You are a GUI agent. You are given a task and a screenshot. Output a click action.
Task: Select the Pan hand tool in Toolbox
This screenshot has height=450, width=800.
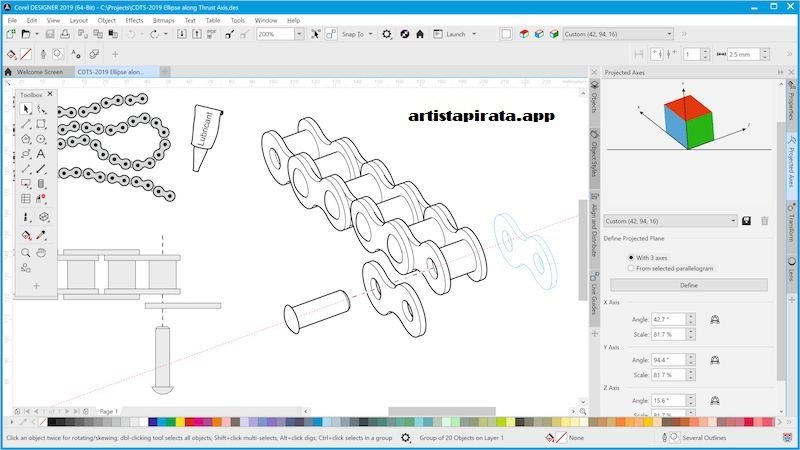pos(41,253)
